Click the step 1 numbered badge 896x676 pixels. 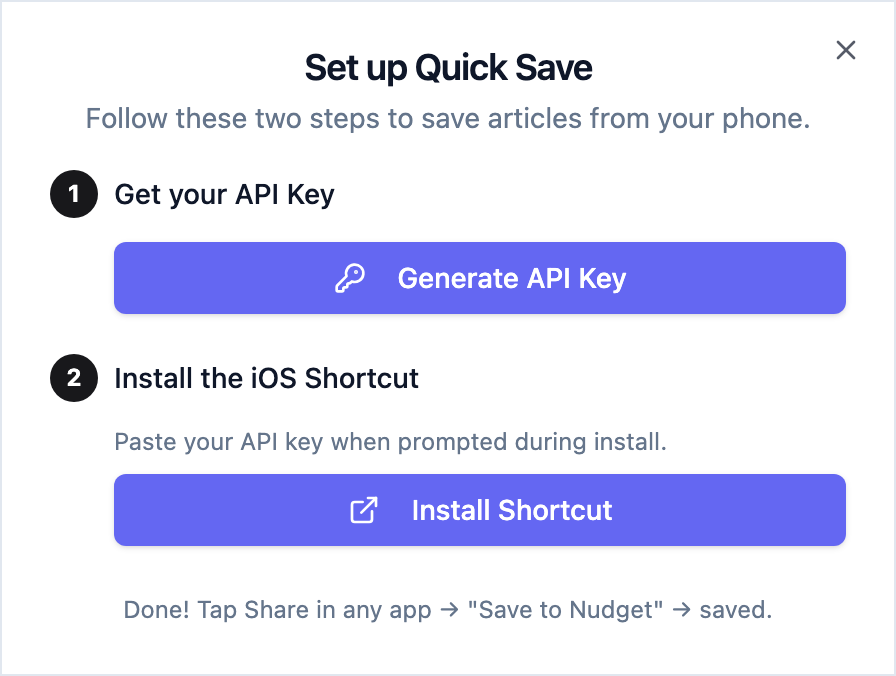(73, 194)
